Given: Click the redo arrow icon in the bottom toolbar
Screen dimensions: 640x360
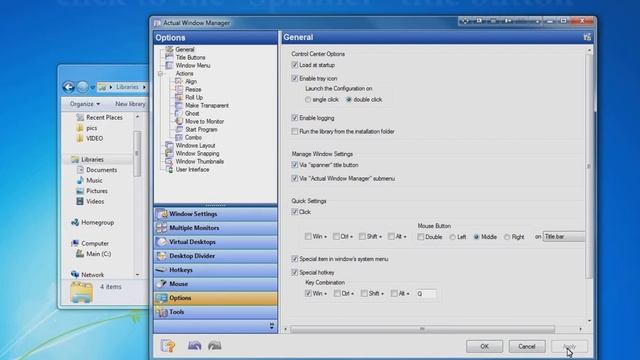Looking at the screenshot, I should 215,346.
